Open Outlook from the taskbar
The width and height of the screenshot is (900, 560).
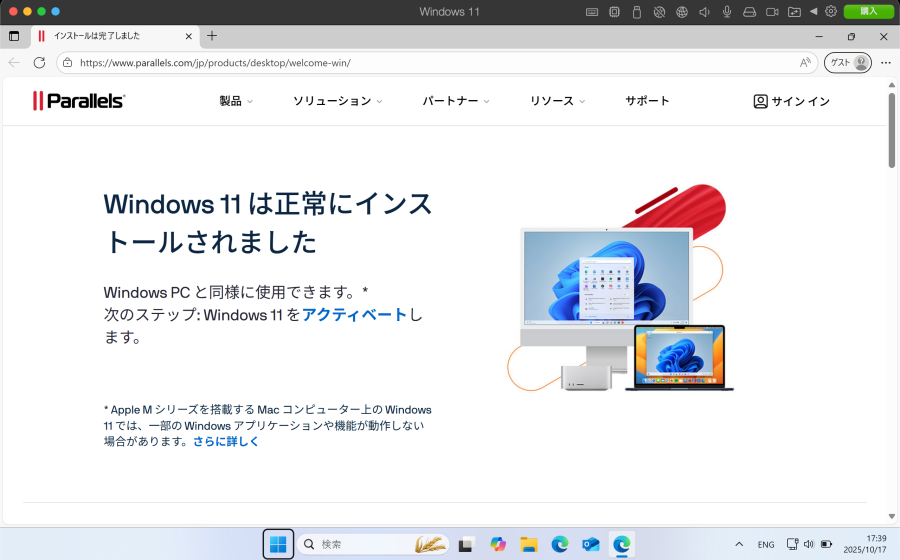(x=591, y=544)
